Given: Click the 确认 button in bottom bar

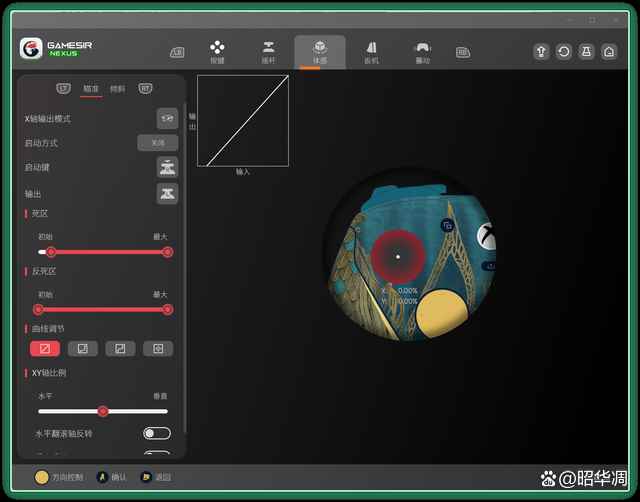Looking at the screenshot, I should coord(112,477).
